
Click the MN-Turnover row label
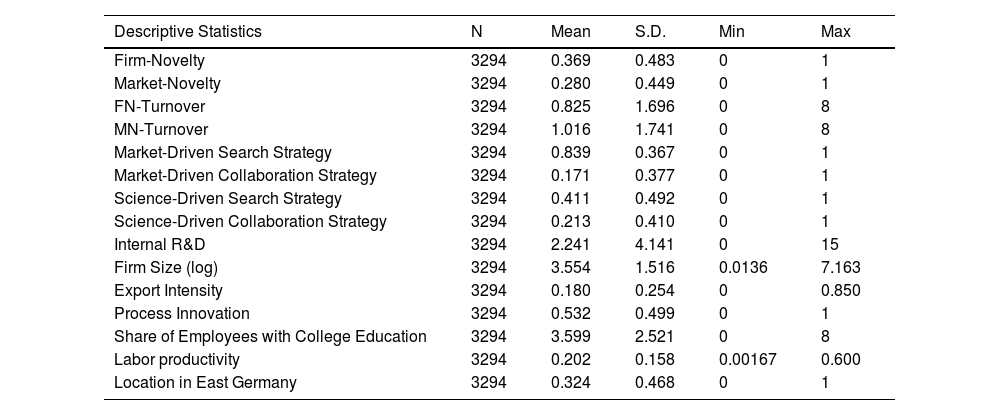pyautogui.click(x=161, y=130)
